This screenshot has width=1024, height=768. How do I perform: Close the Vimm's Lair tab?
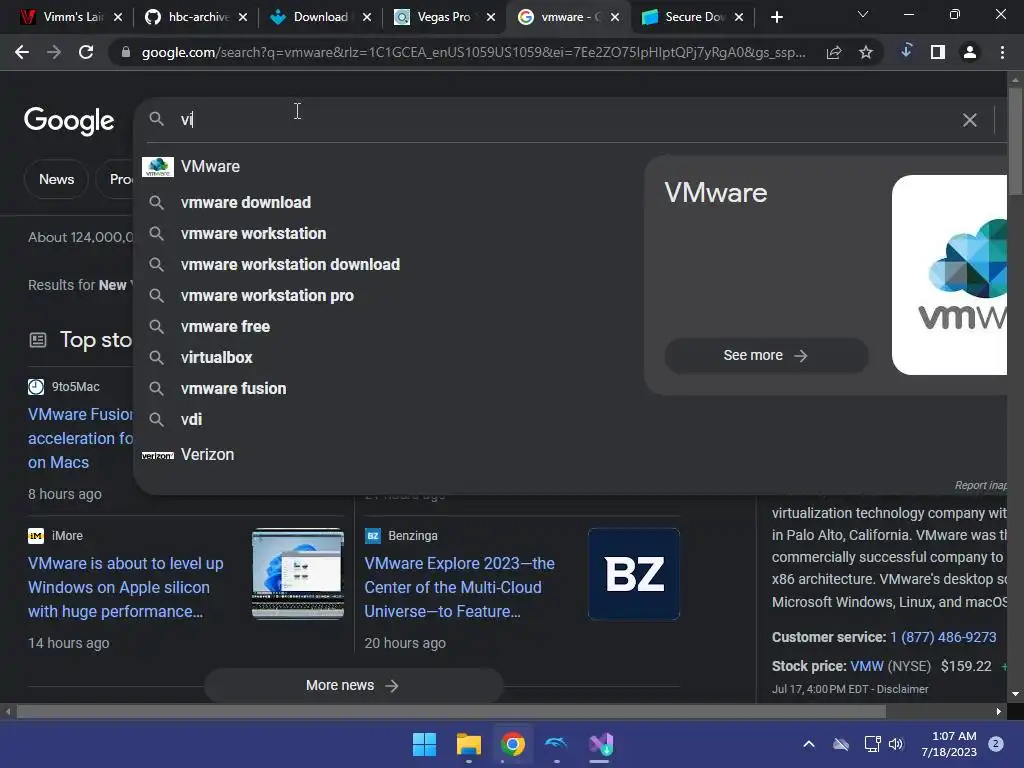(118, 17)
